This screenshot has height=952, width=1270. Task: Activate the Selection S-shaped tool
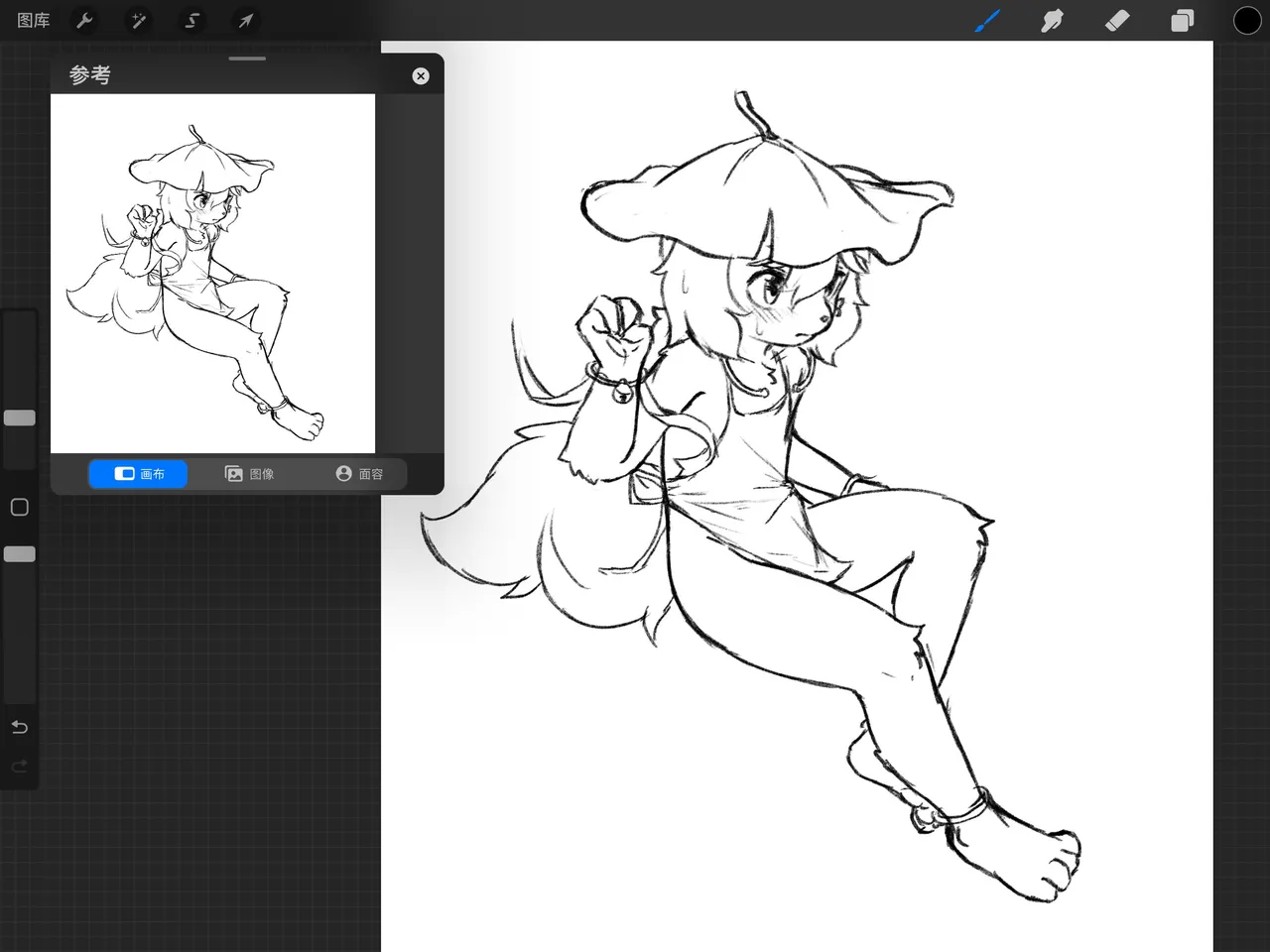192,20
